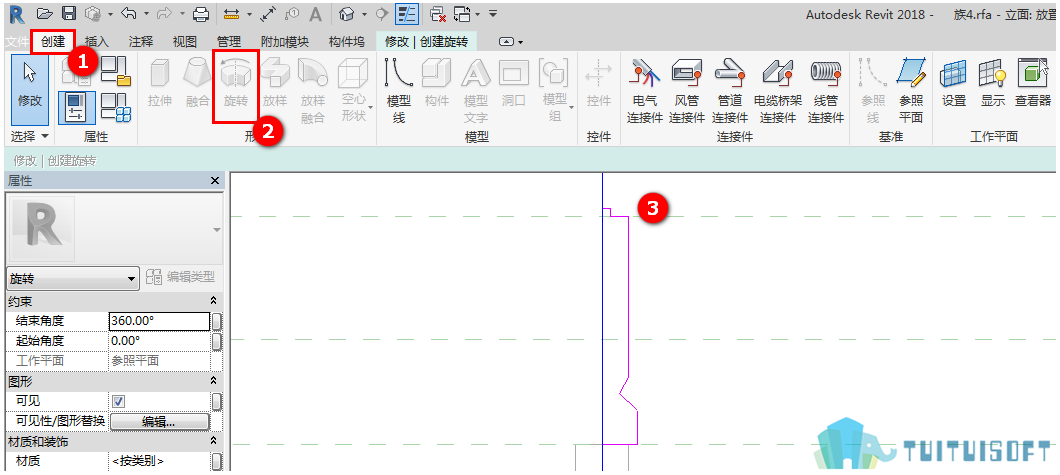Collapse the Constraints (约束) section

(214, 301)
